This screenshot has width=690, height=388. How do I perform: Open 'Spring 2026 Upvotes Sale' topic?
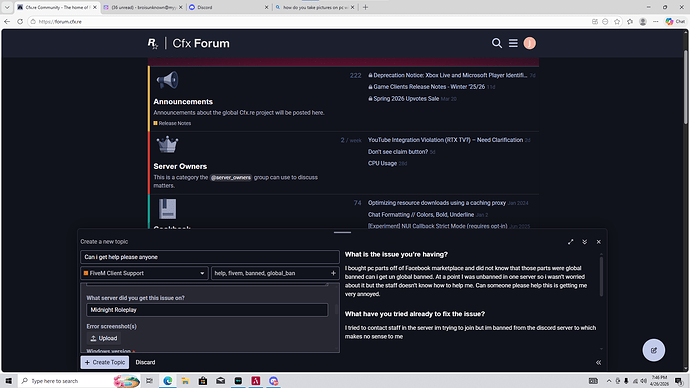click(x=406, y=99)
